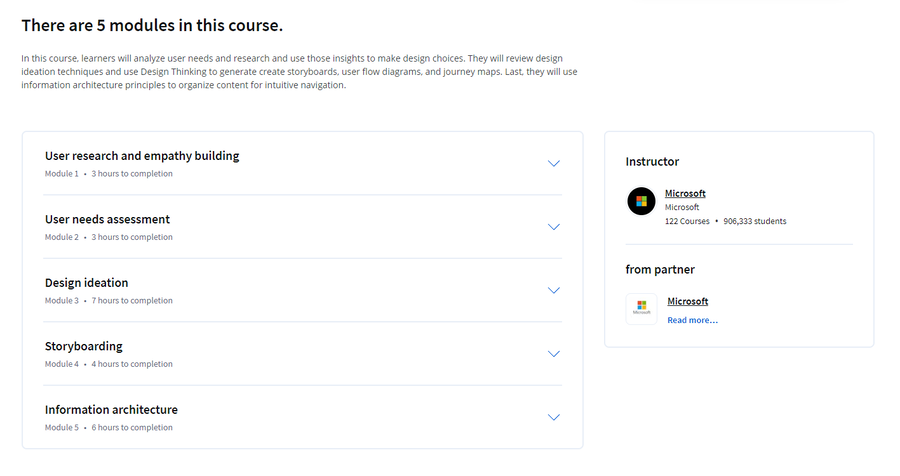
Task: Expand the Design ideation chevron
Action: [x=553, y=291]
